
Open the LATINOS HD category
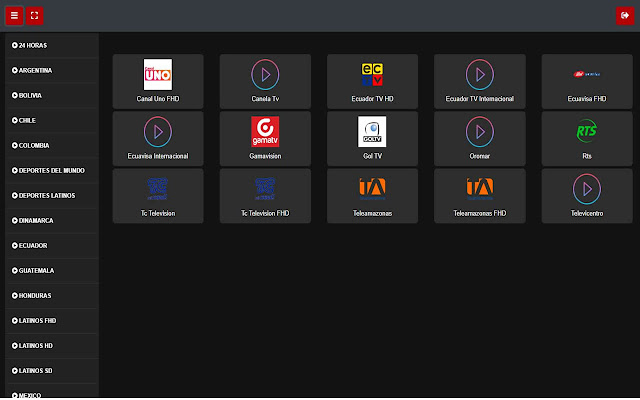click(x=52, y=345)
